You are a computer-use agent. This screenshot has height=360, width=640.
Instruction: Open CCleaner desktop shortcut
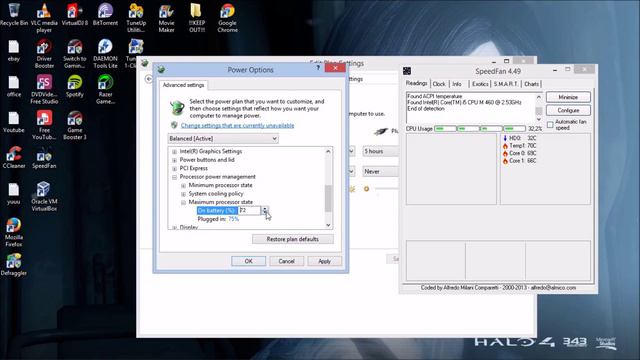tap(14, 158)
